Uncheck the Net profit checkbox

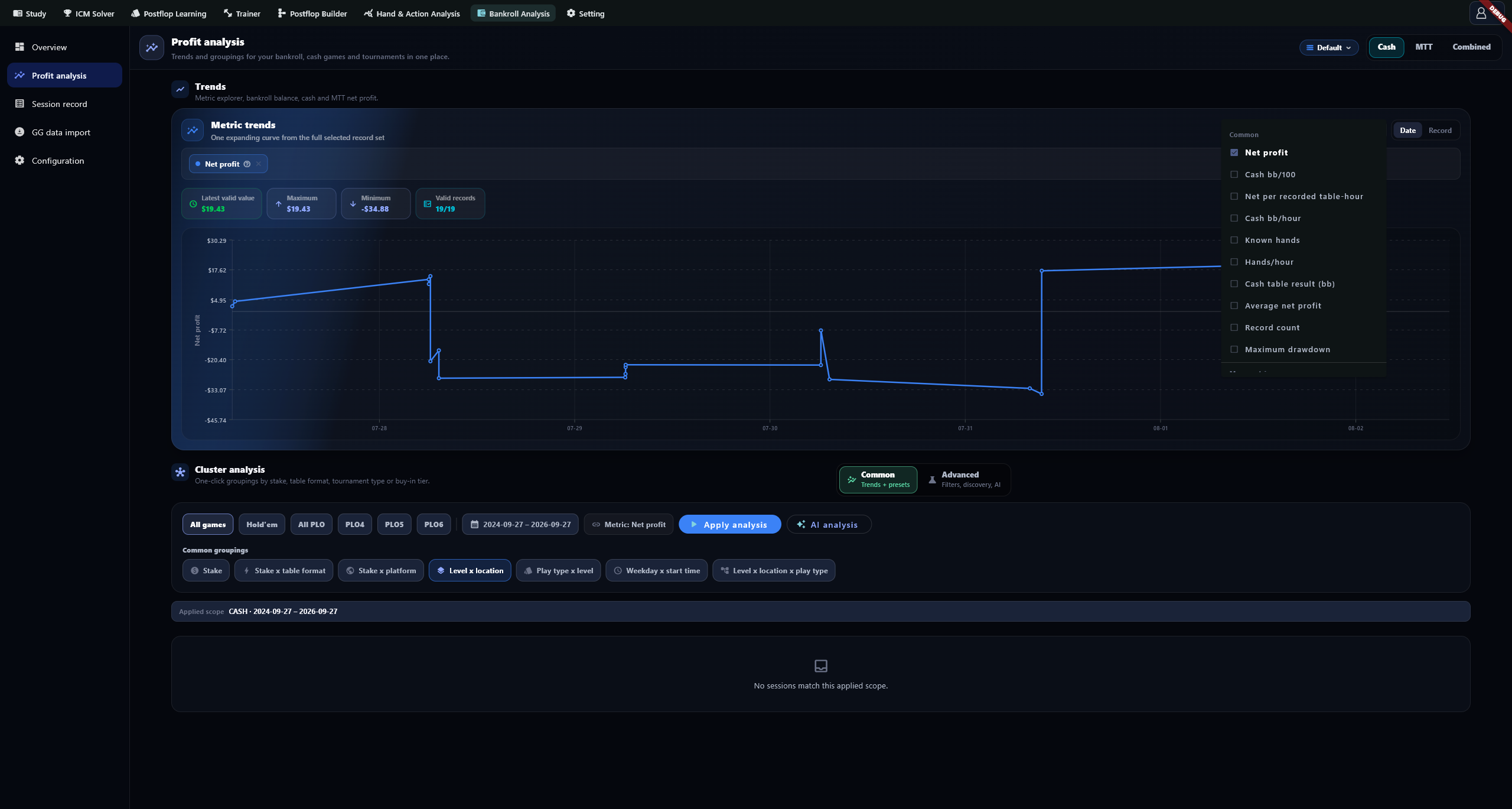pos(1234,152)
